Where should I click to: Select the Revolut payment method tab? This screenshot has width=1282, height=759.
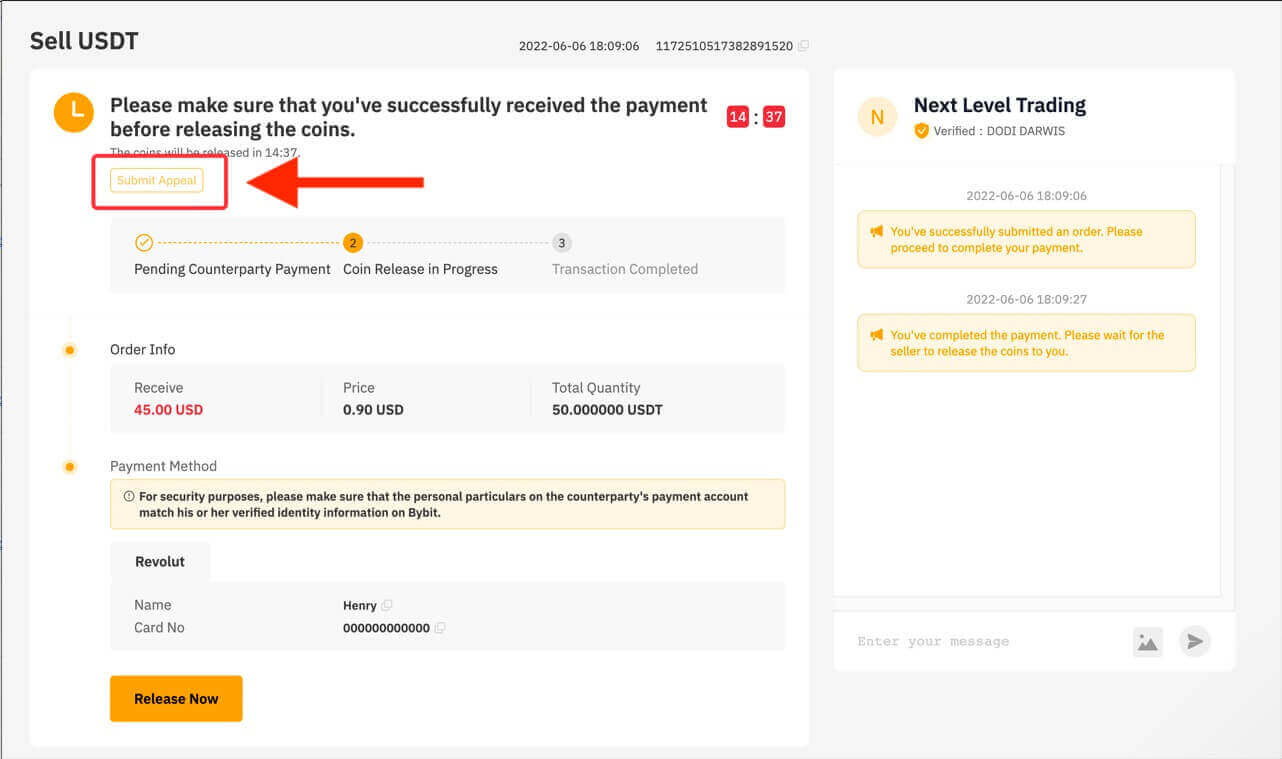tap(160, 561)
